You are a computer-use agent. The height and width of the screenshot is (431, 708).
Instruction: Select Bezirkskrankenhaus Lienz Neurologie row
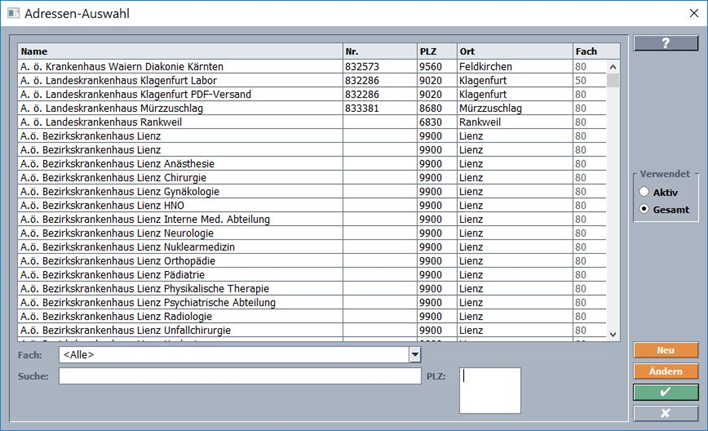tap(312, 233)
